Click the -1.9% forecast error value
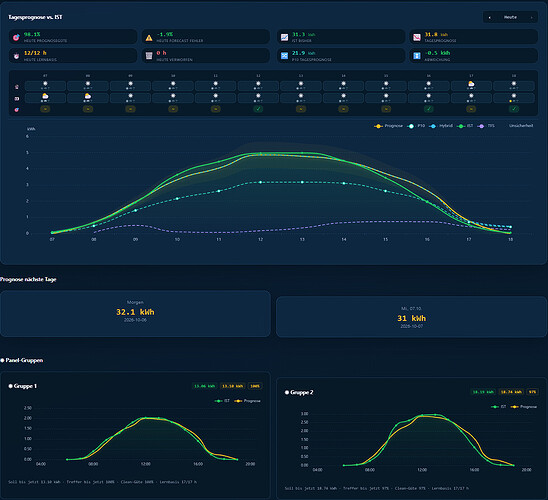 tap(165, 34)
